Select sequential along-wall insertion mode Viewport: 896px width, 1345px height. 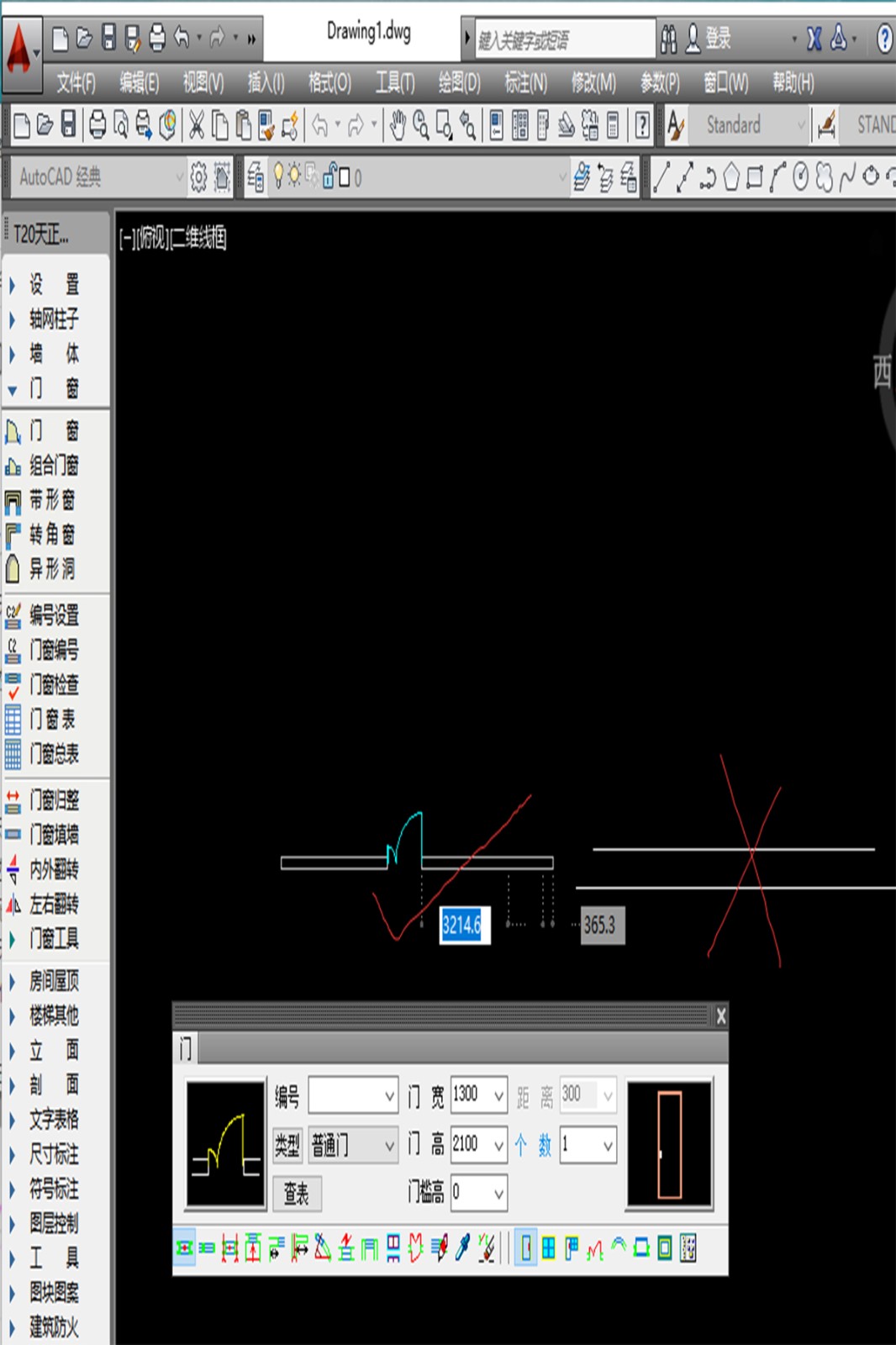tap(207, 1248)
